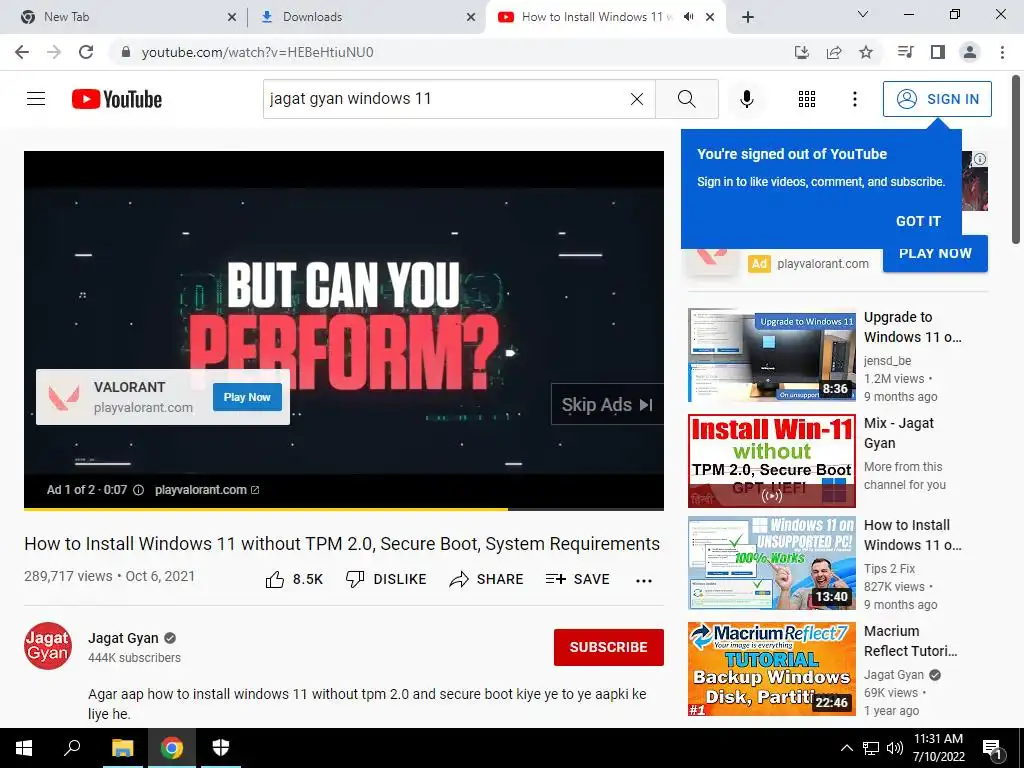1024x768 pixels.
Task: Open taskbar search magnifier
Action: pos(72,748)
